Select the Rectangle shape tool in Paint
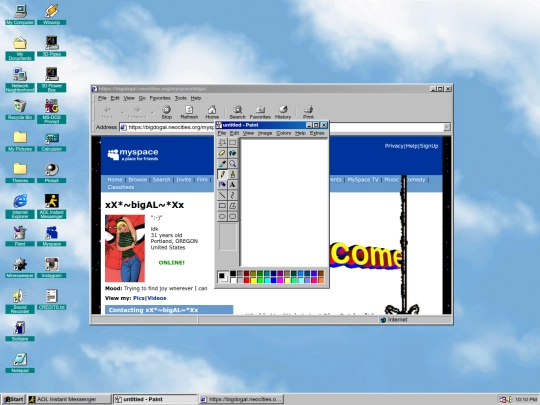This screenshot has height=405, width=540. (222, 206)
